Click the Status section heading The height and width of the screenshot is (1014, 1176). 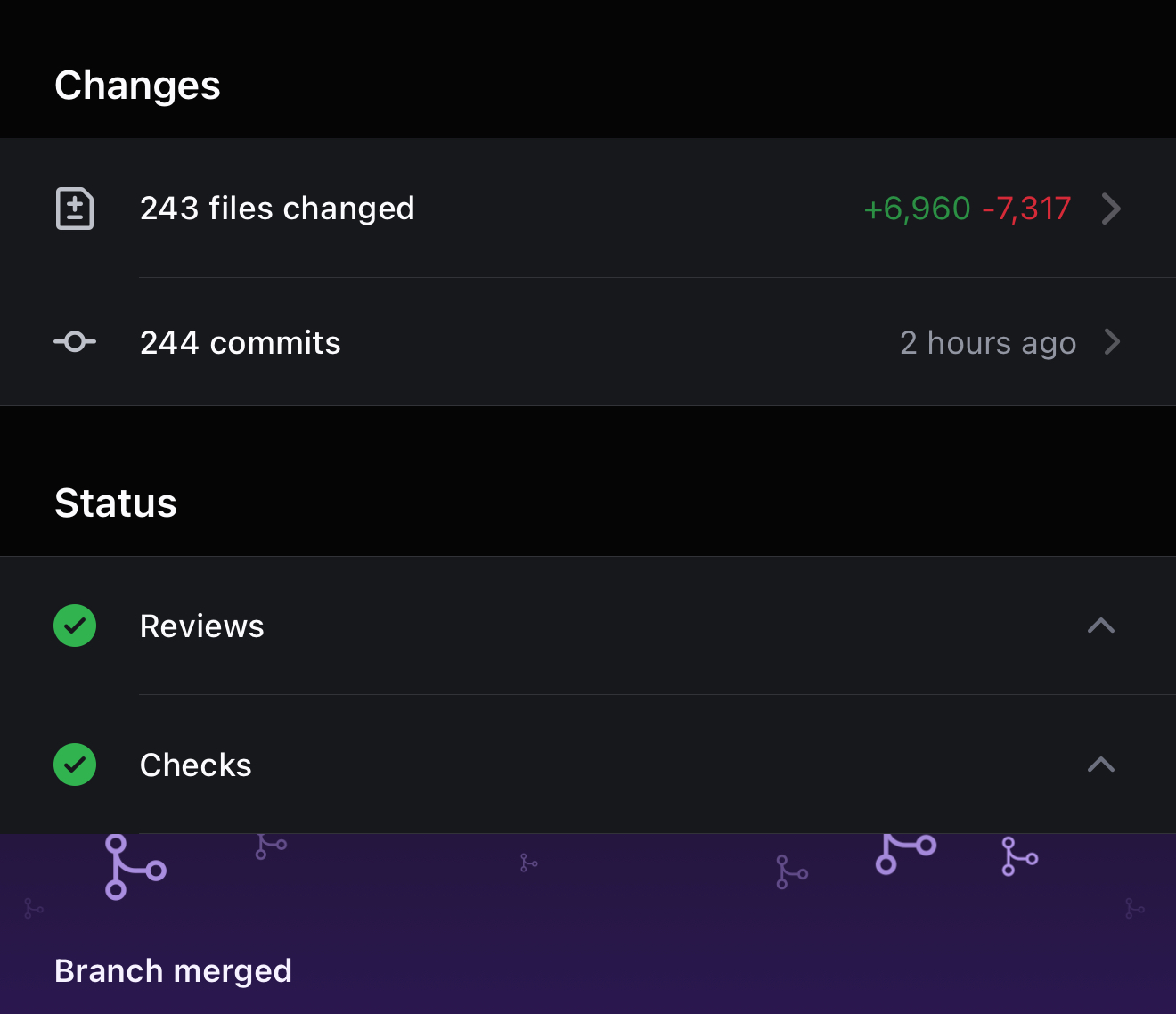(x=116, y=503)
